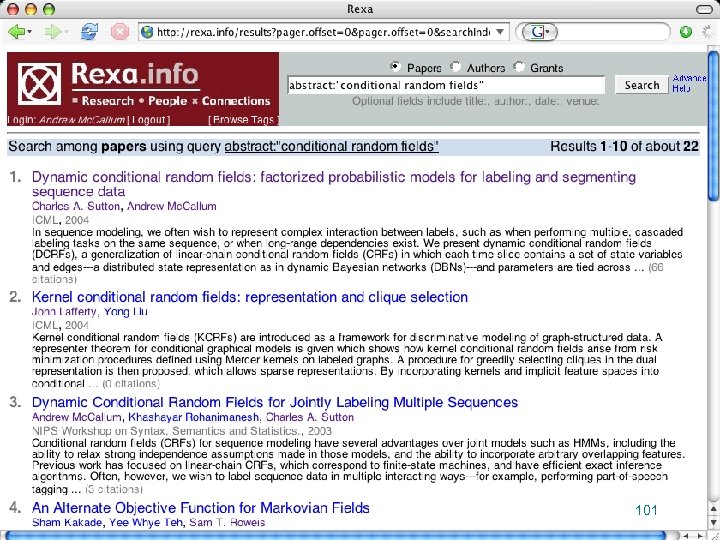Open the Help link
Viewport: 720px width, 540px height.
(681, 89)
